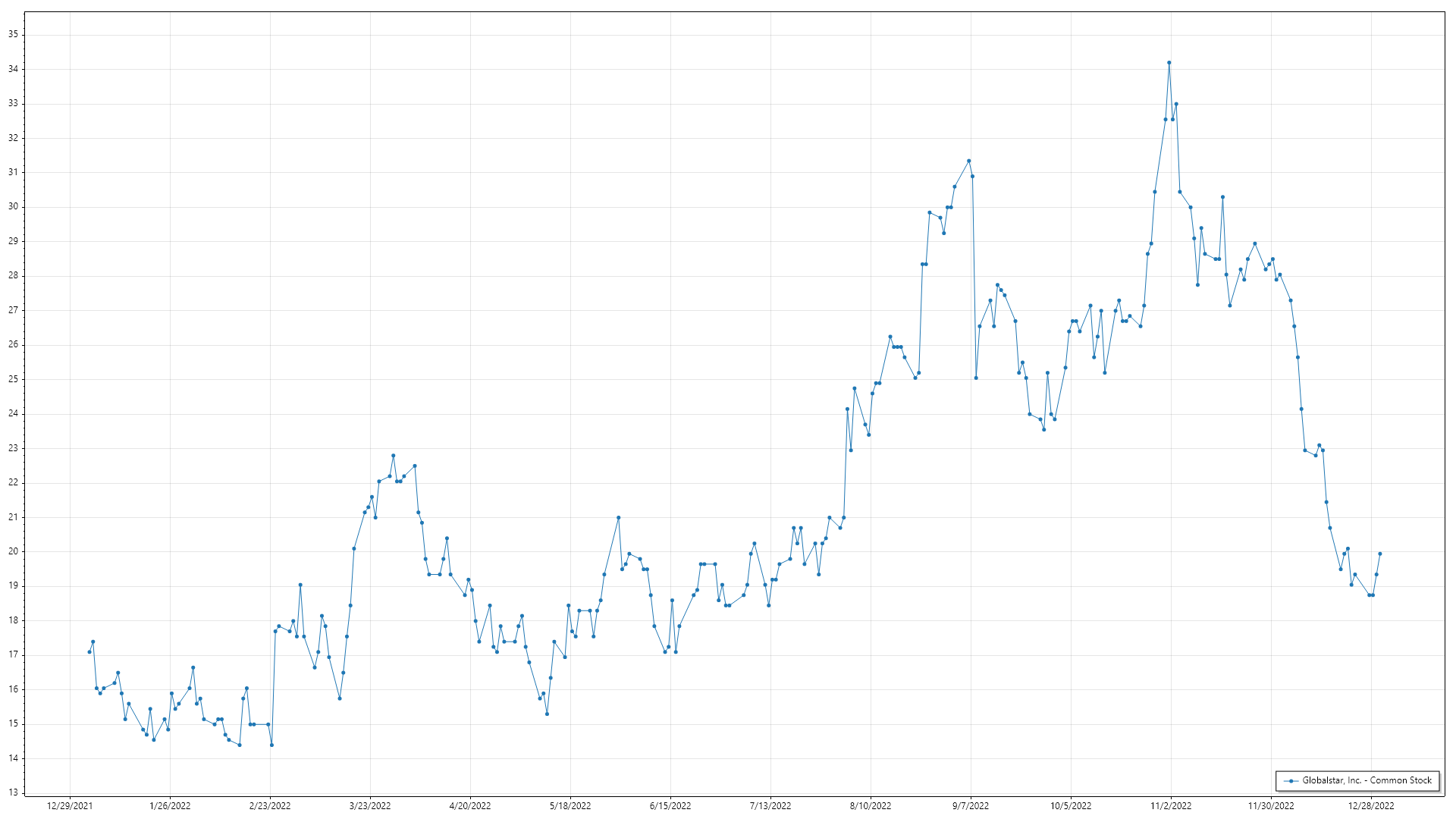Click the 7/13/2022 x-axis date label
1456x819 pixels.
pos(770,806)
